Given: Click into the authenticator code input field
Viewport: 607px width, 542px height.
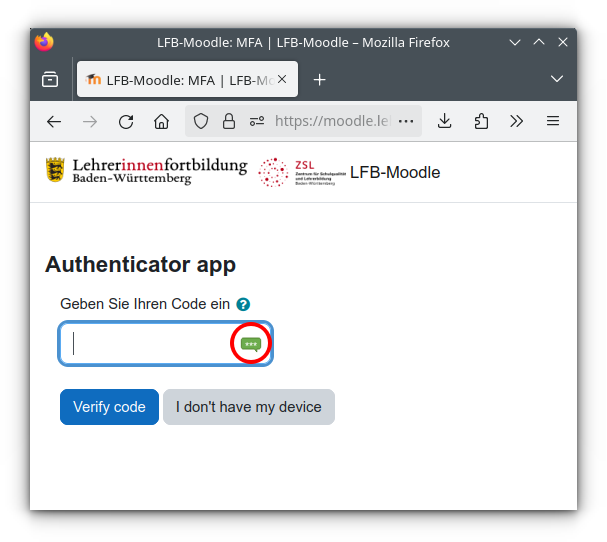Looking at the screenshot, I should click(x=166, y=343).
